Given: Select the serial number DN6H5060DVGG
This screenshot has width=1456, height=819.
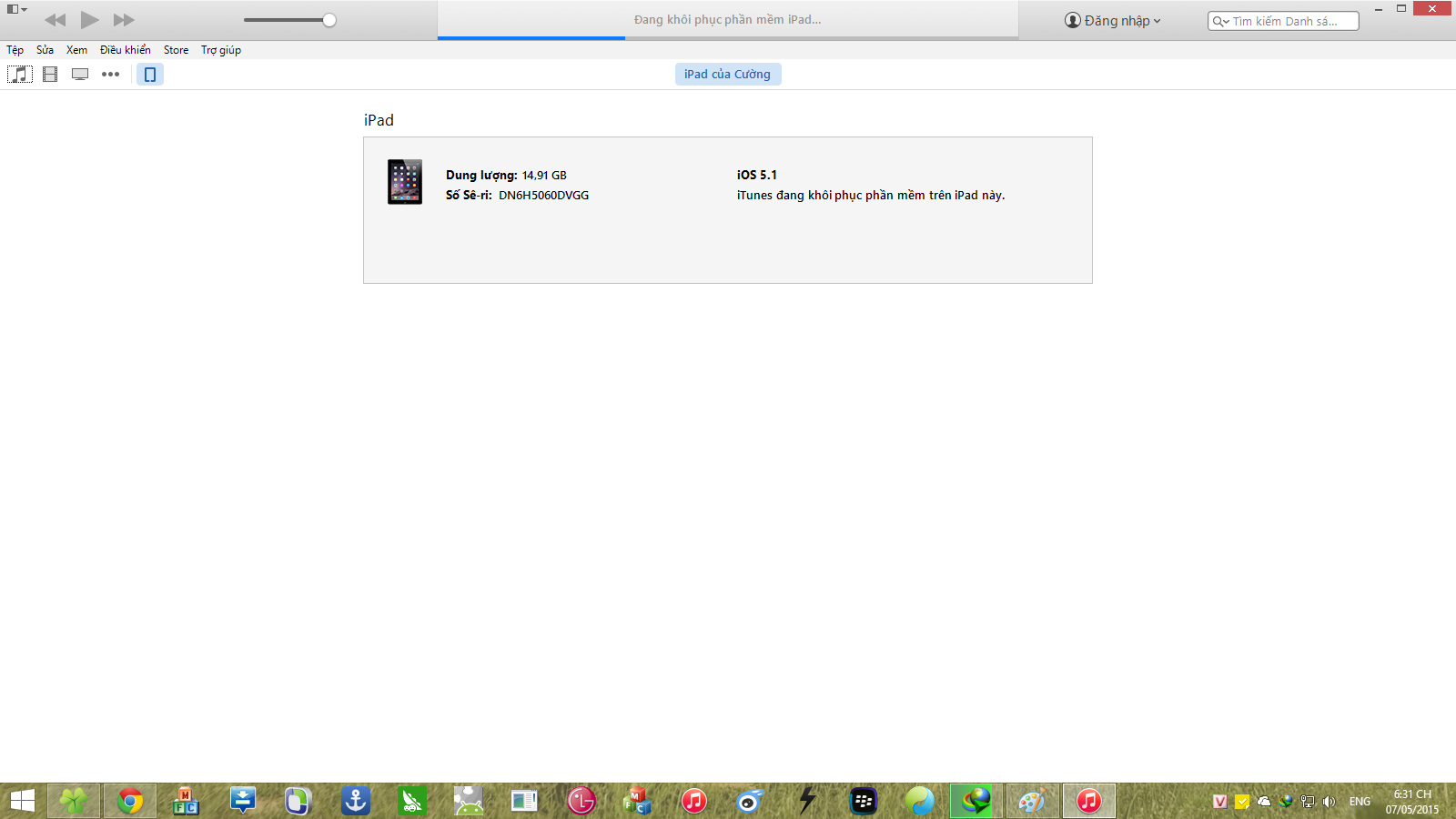Looking at the screenshot, I should tap(543, 196).
